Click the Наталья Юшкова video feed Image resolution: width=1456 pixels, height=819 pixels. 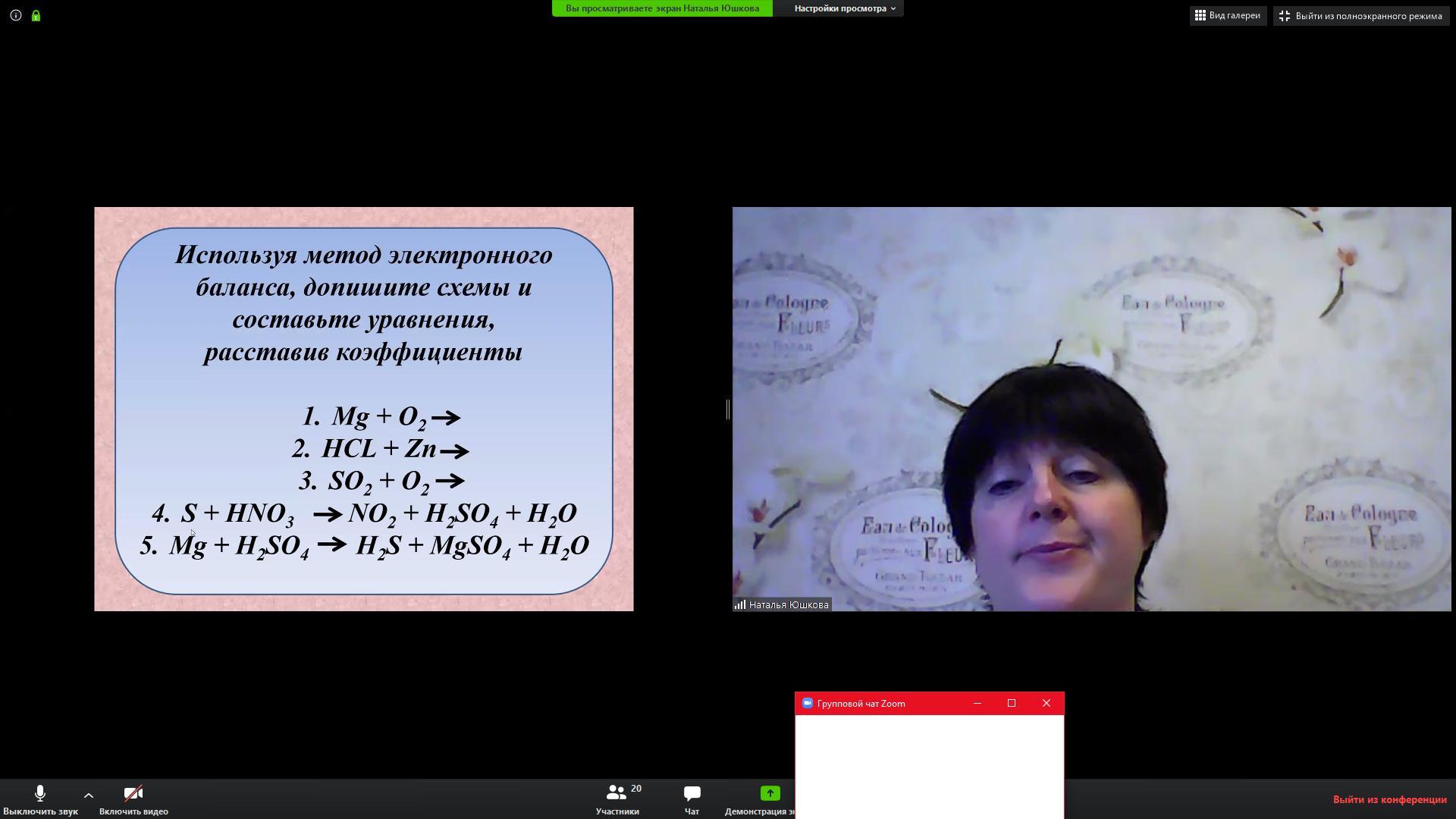click(x=1091, y=409)
